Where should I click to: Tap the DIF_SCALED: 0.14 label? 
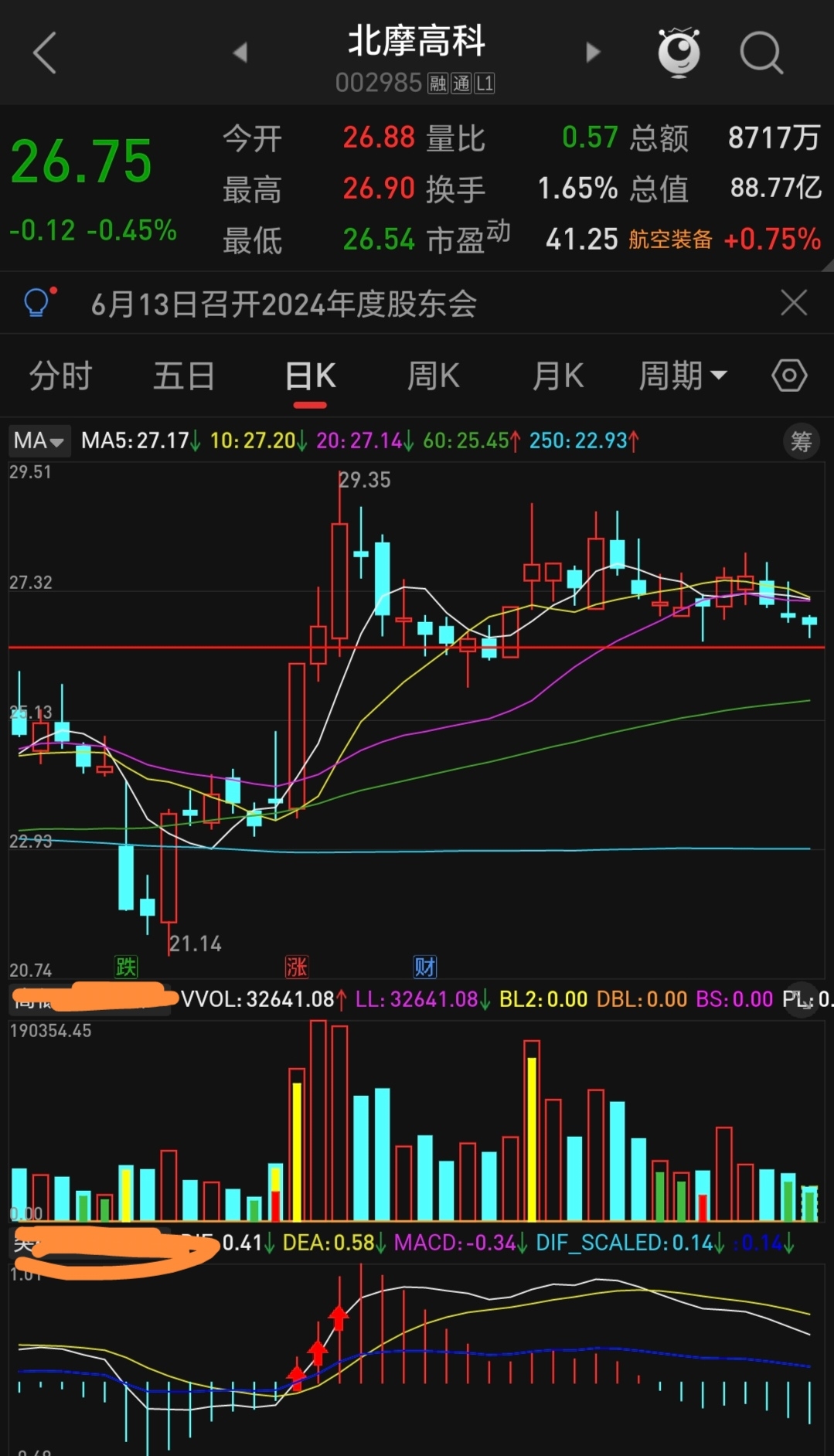pos(631,1243)
